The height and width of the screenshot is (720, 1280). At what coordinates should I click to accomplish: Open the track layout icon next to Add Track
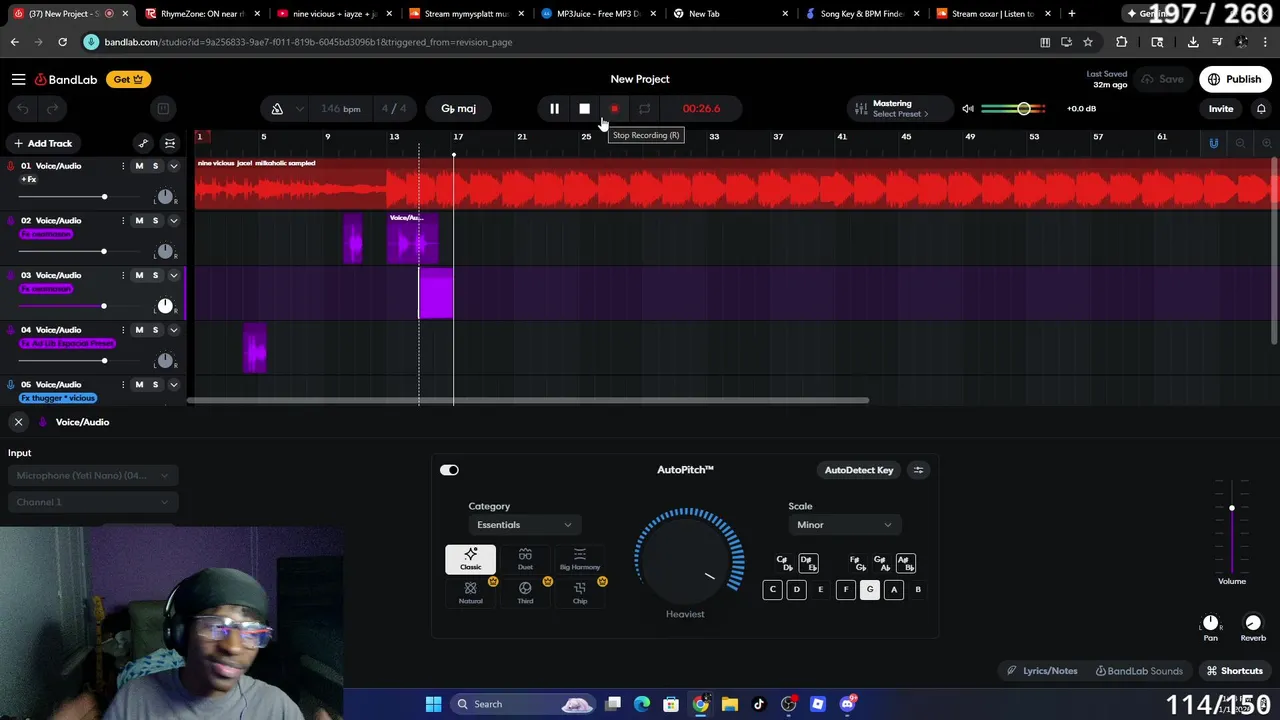(x=170, y=143)
